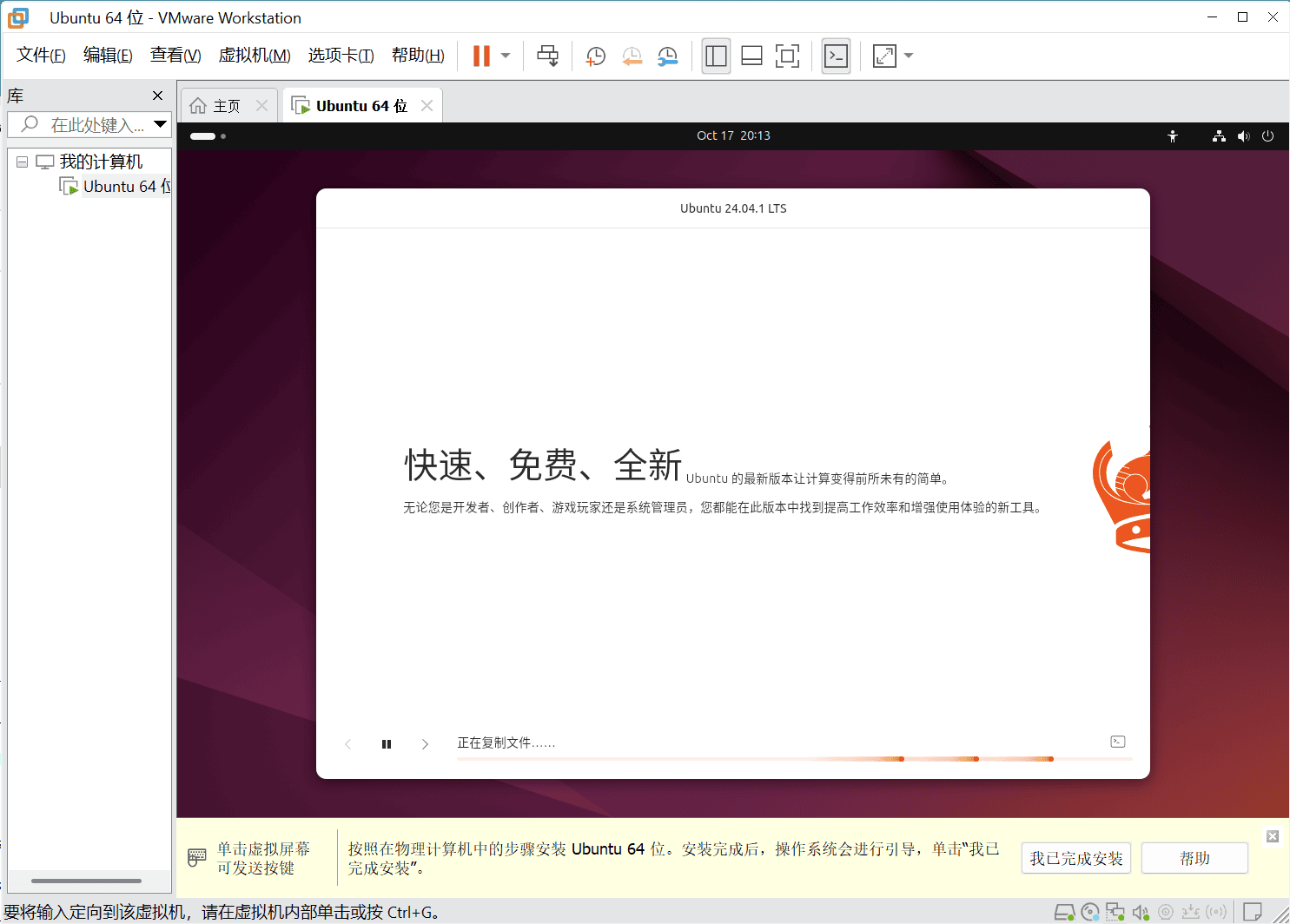Select Ubuntu 64 位 in the library tree
Image resolution: width=1290 pixels, height=924 pixels.
tap(127, 187)
